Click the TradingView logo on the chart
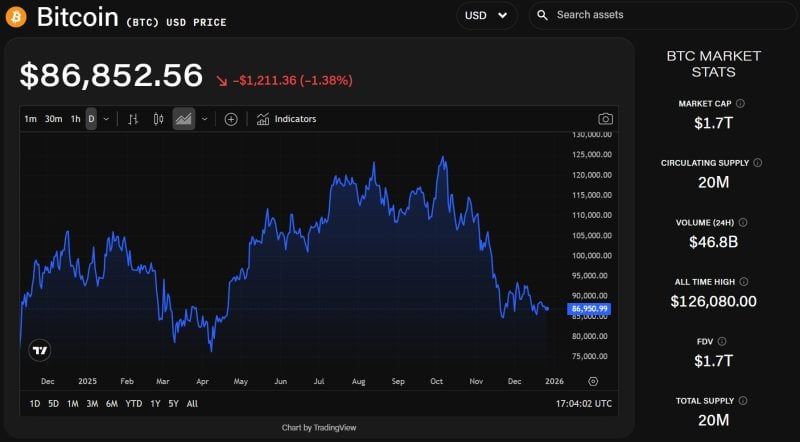This screenshot has height=442, width=800. point(39,350)
